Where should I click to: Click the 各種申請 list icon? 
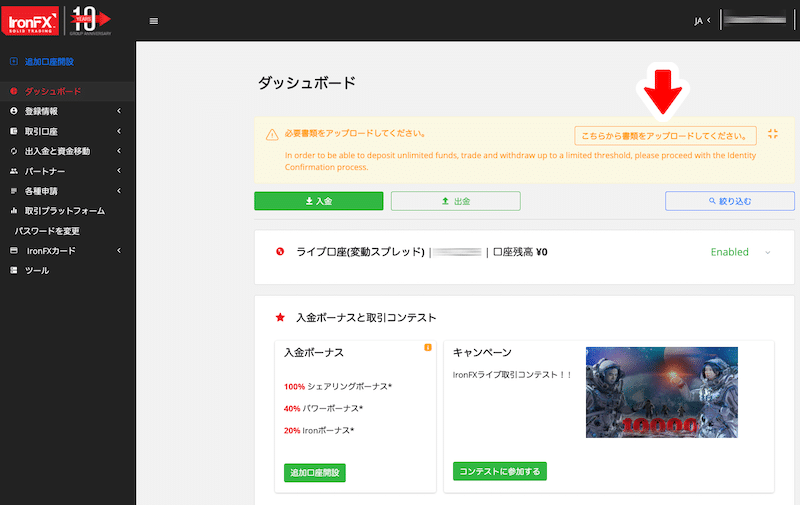tap(14, 191)
